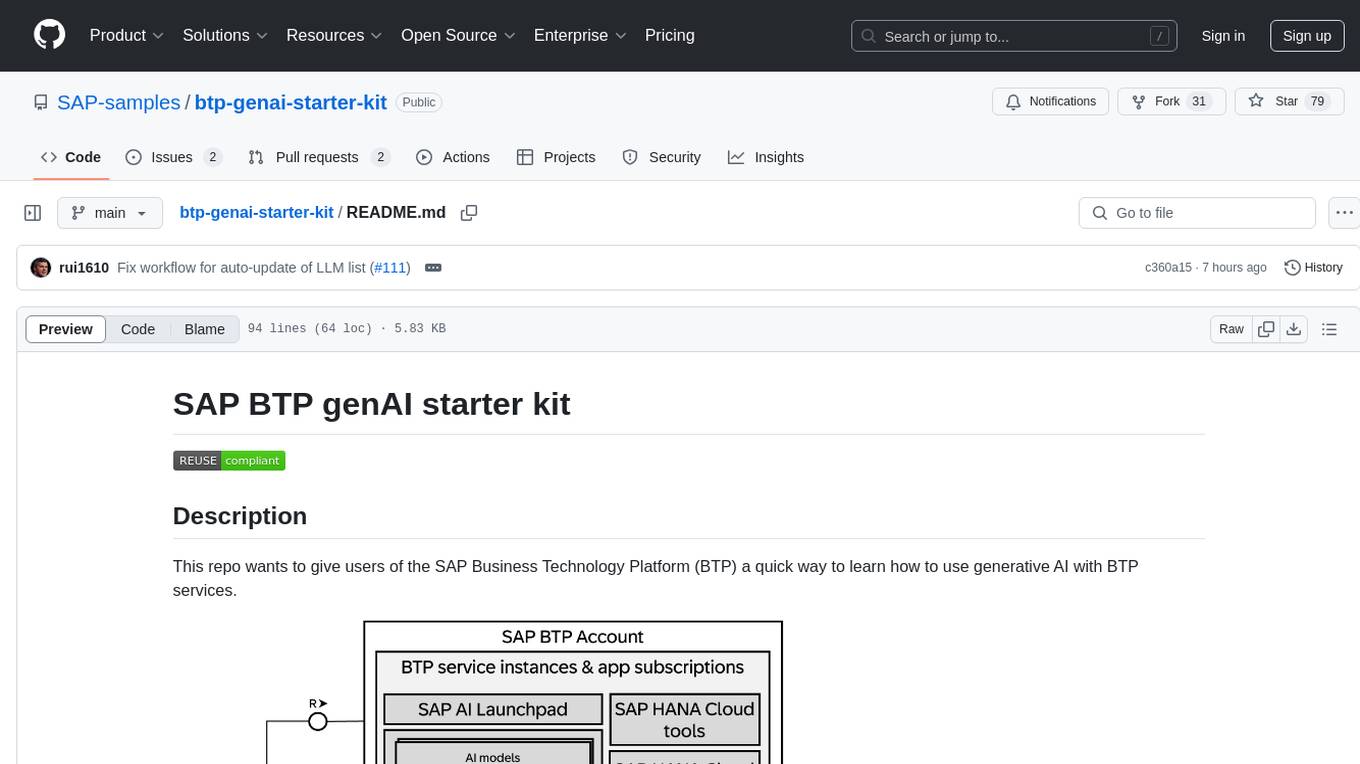
Task: Focus the Go to file input
Action: click(x=1197, y=213)
